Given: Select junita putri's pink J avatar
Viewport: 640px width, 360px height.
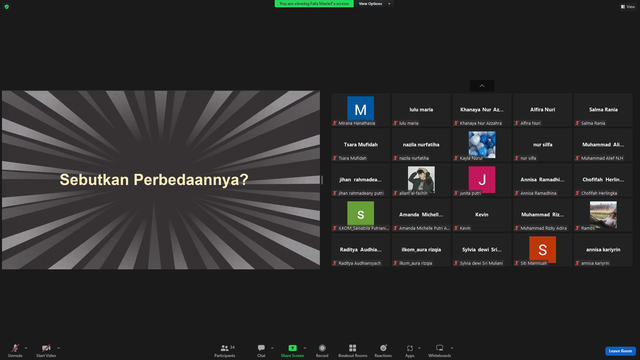Looking at the screenshot, I should 482,180.
